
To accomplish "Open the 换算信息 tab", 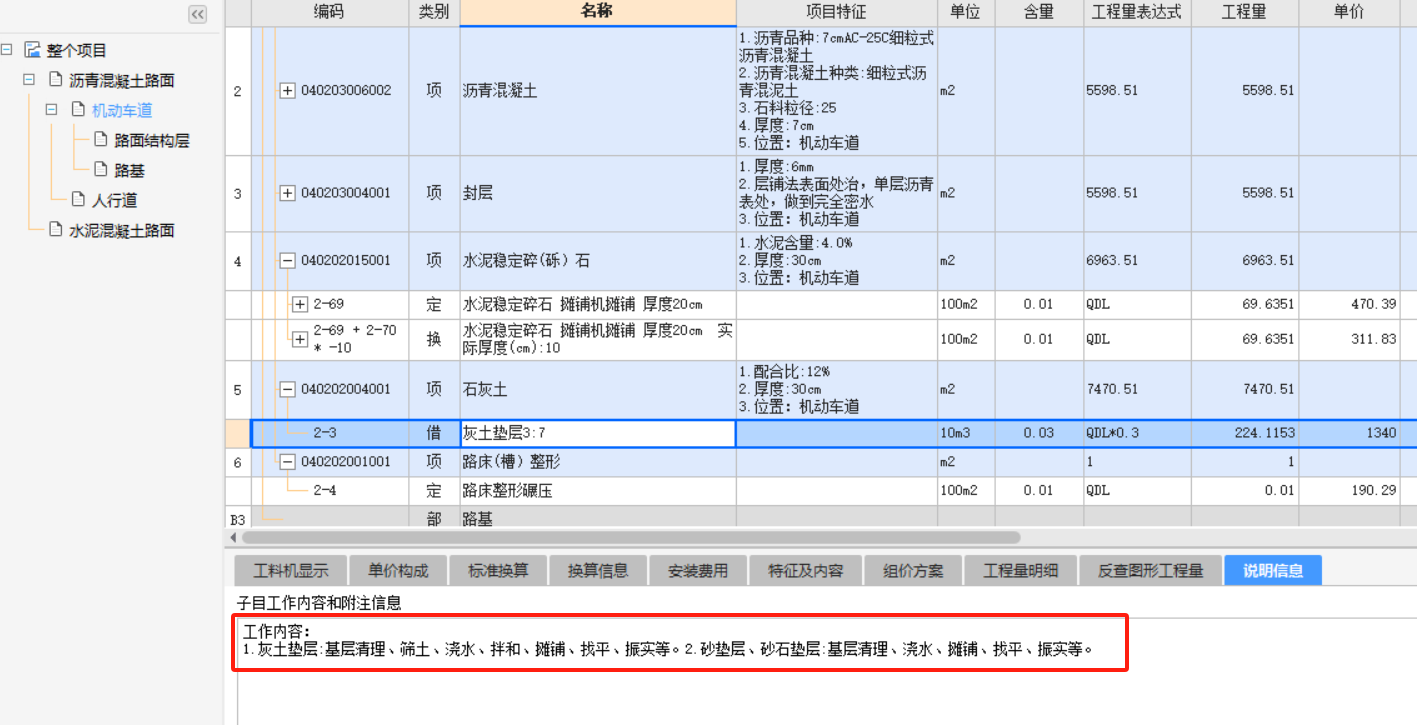I will [598, 571].
